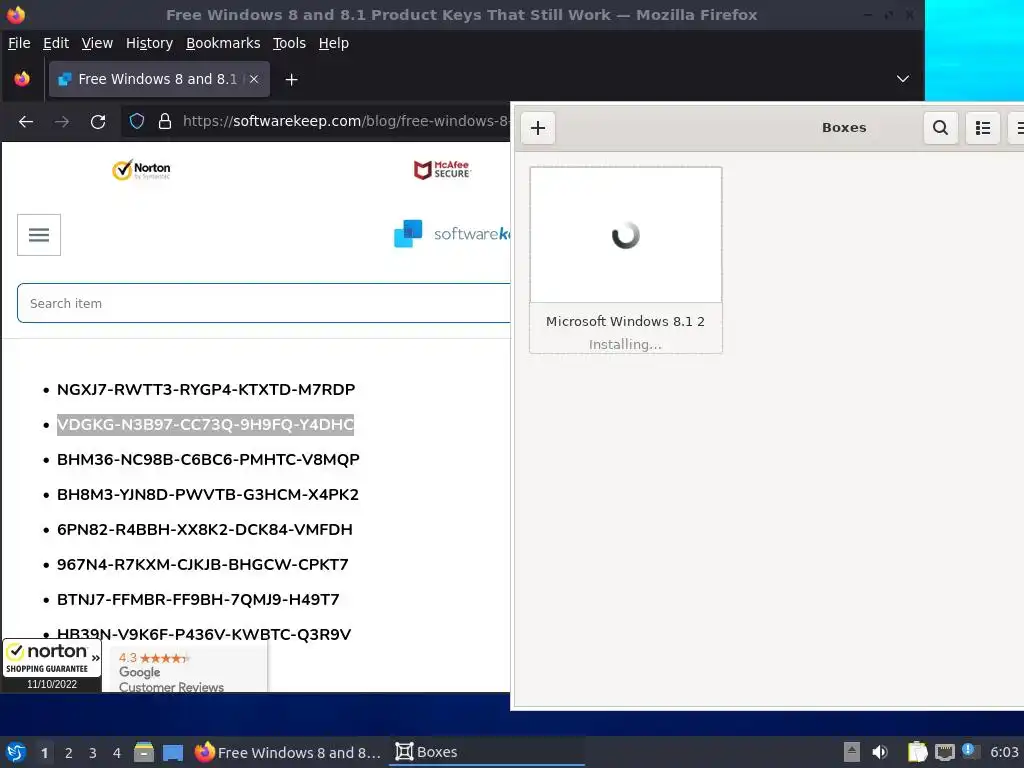1024x768 pixels.
Task: Click key 6PN82-R4BBH-XX8K2-DCK84-VMFDH
Action: [204, 530]
